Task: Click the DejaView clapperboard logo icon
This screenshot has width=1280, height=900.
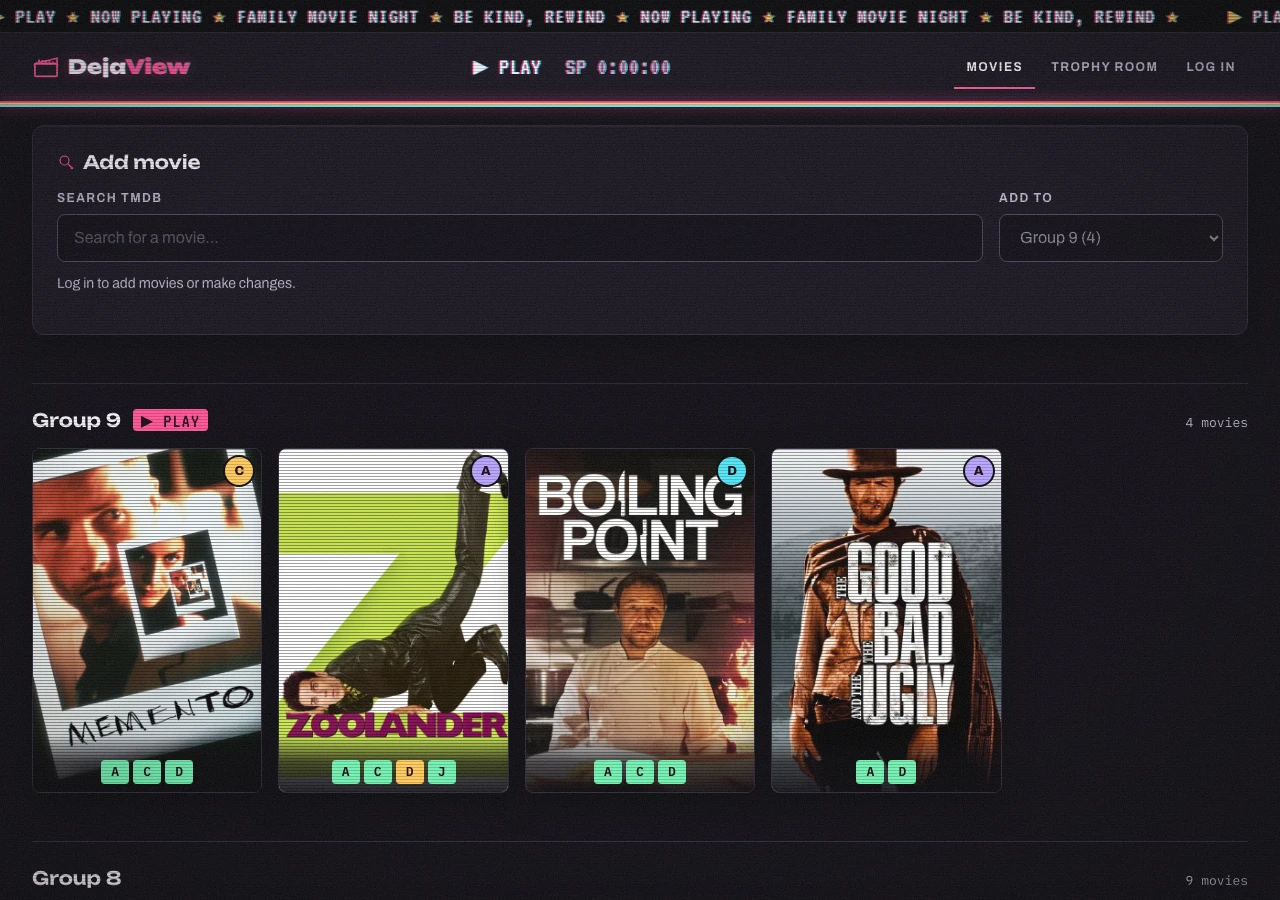Action: 46,68
